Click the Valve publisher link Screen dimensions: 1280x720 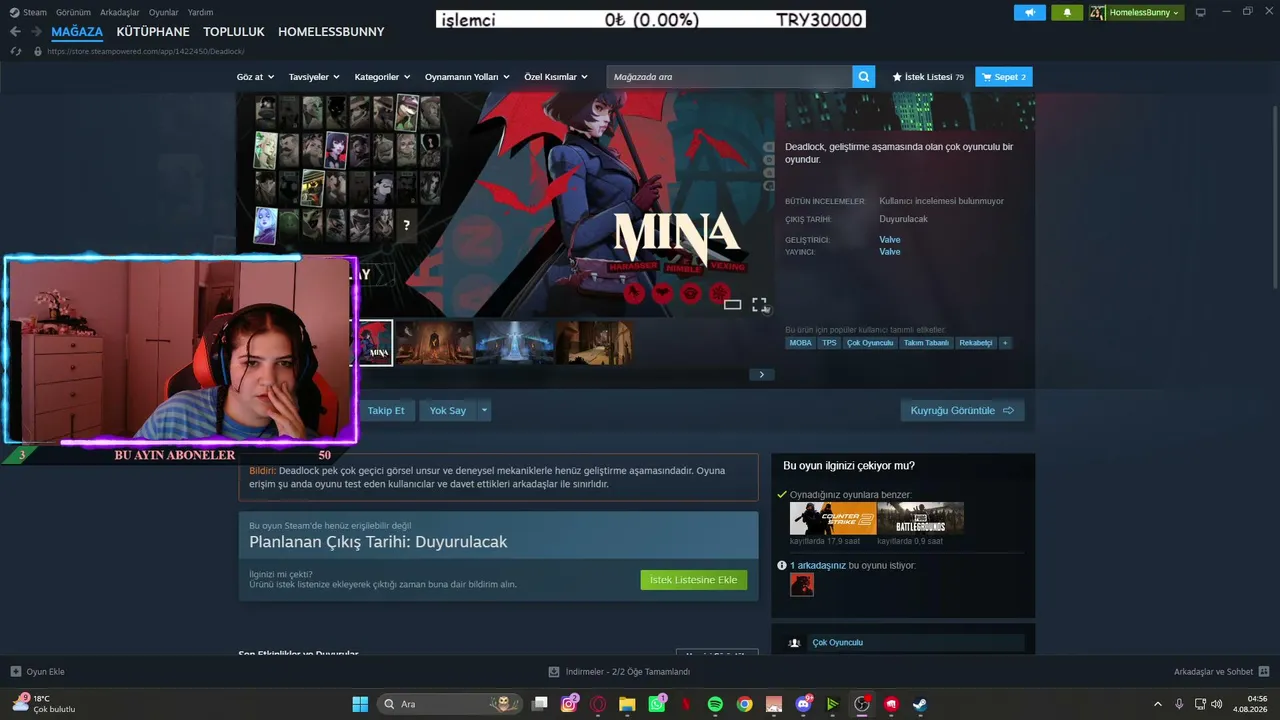[x=890, y=252]
